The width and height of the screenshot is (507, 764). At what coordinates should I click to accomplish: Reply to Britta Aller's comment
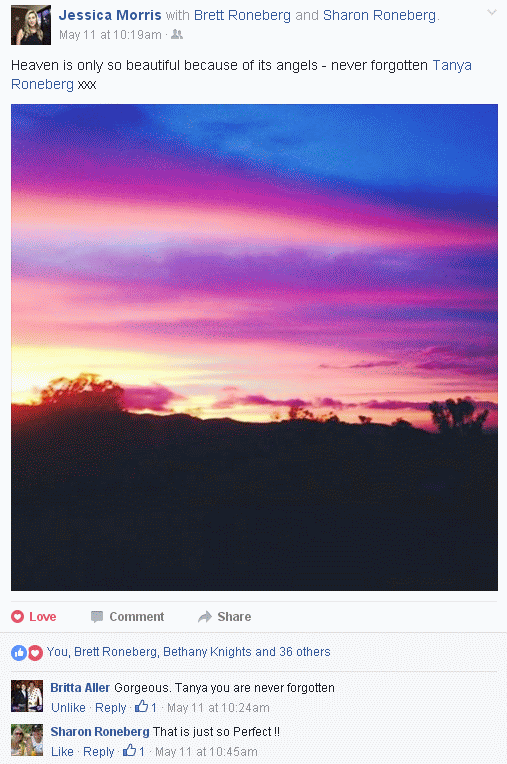[111, 707]
